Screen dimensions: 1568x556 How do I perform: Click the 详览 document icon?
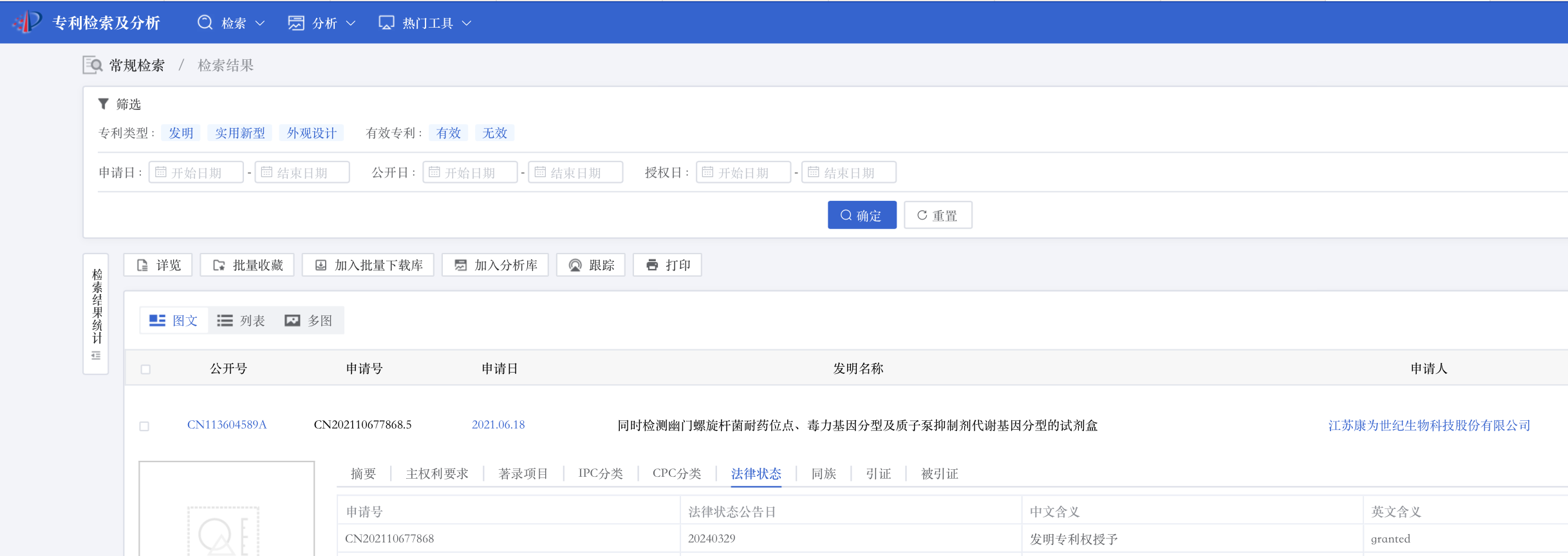(x=143, y=265)
